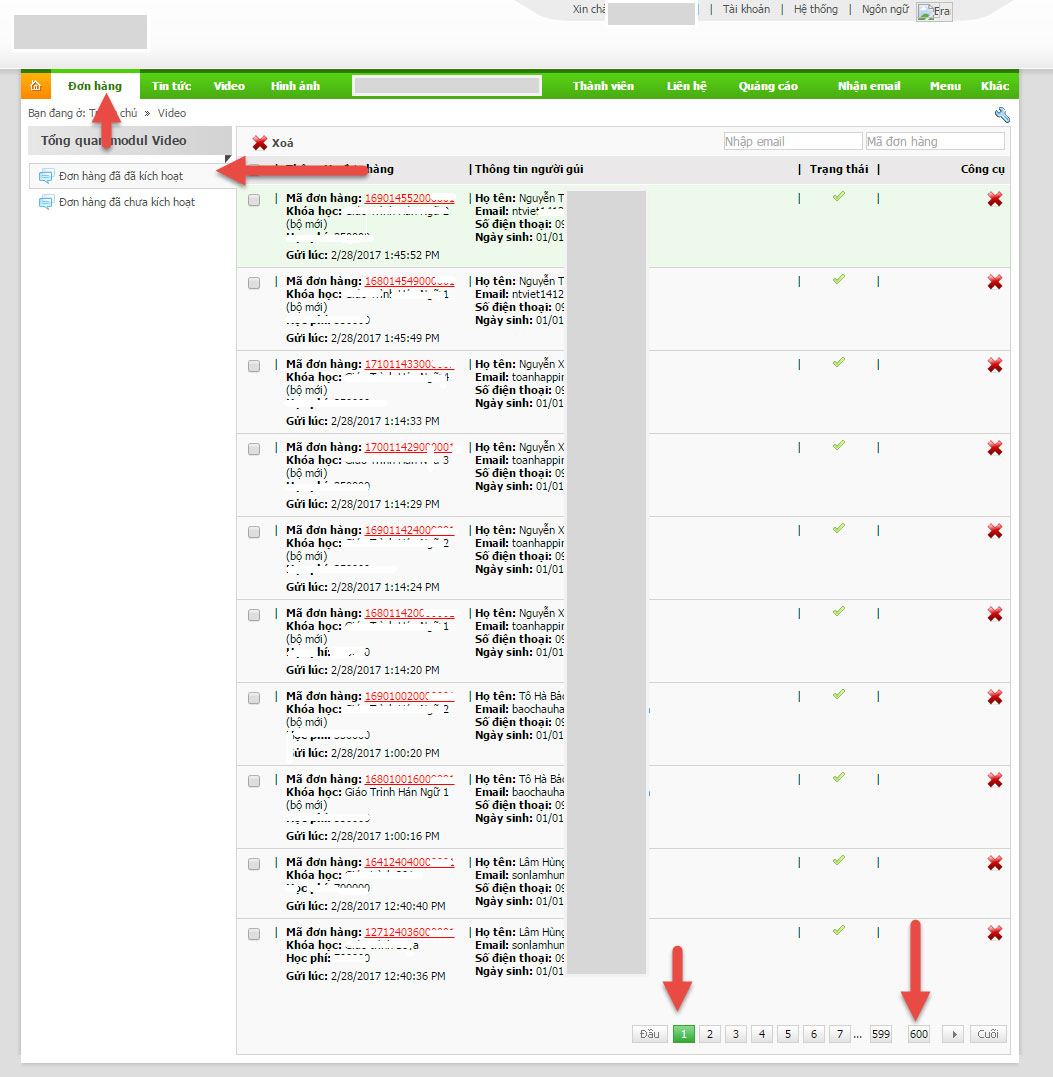Screen dimensions: 1053x1077
Task: Click the Nhập email search field
Action: [x=792, y=142]
